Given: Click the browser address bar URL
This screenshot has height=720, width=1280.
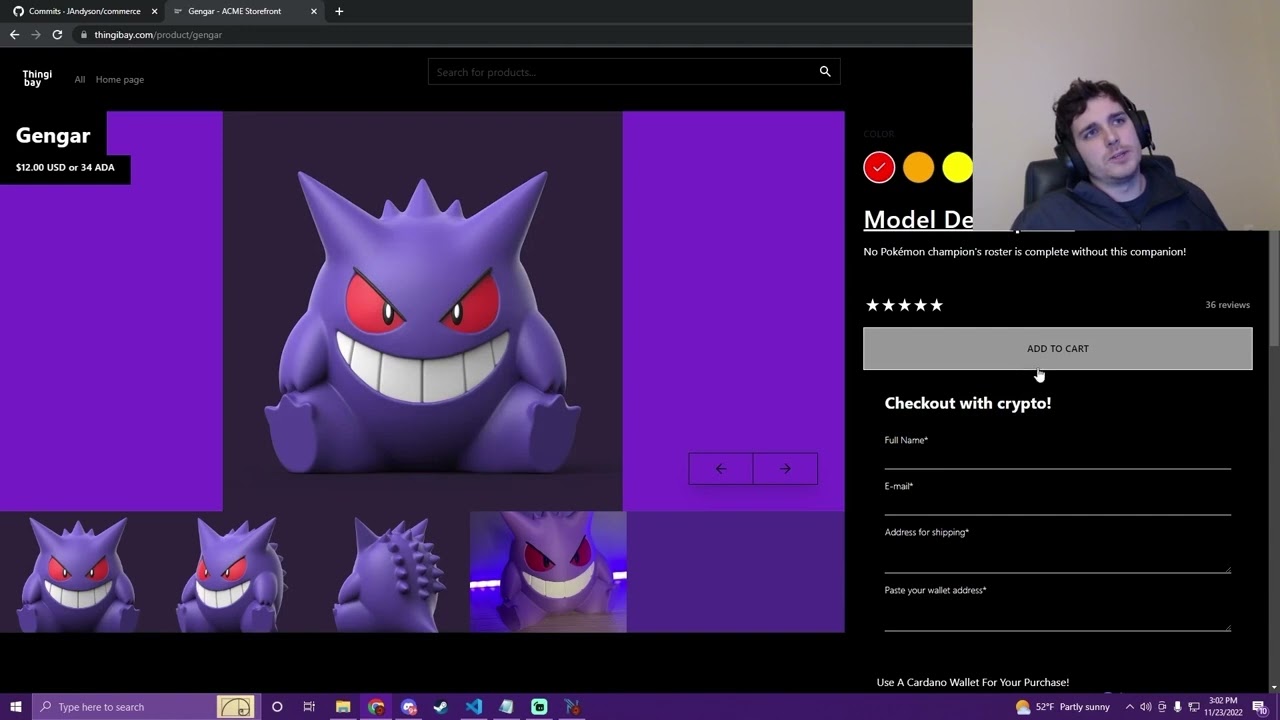Looking at the screenshot, I should 158,34.
